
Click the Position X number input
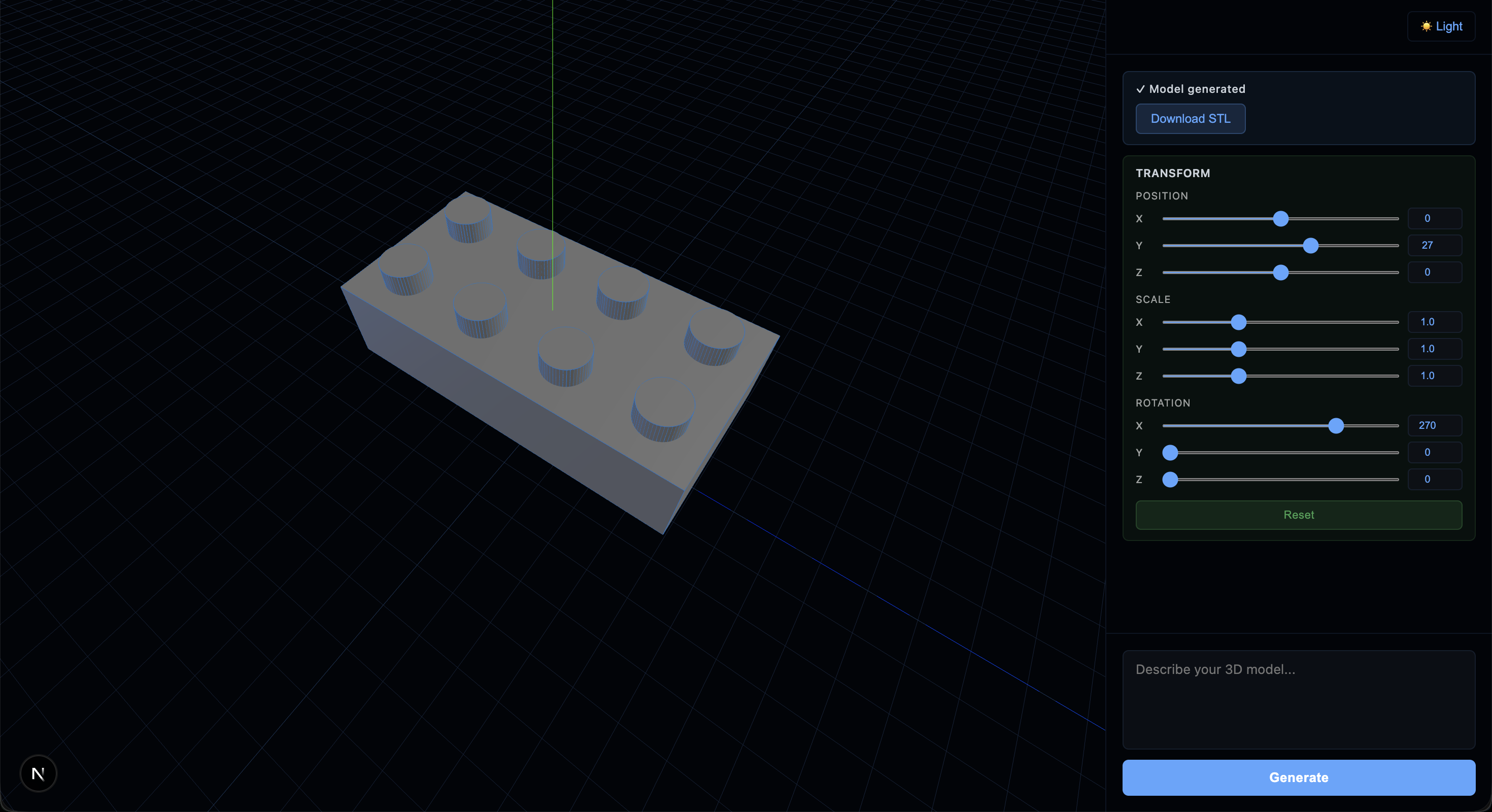(1434, 219)
